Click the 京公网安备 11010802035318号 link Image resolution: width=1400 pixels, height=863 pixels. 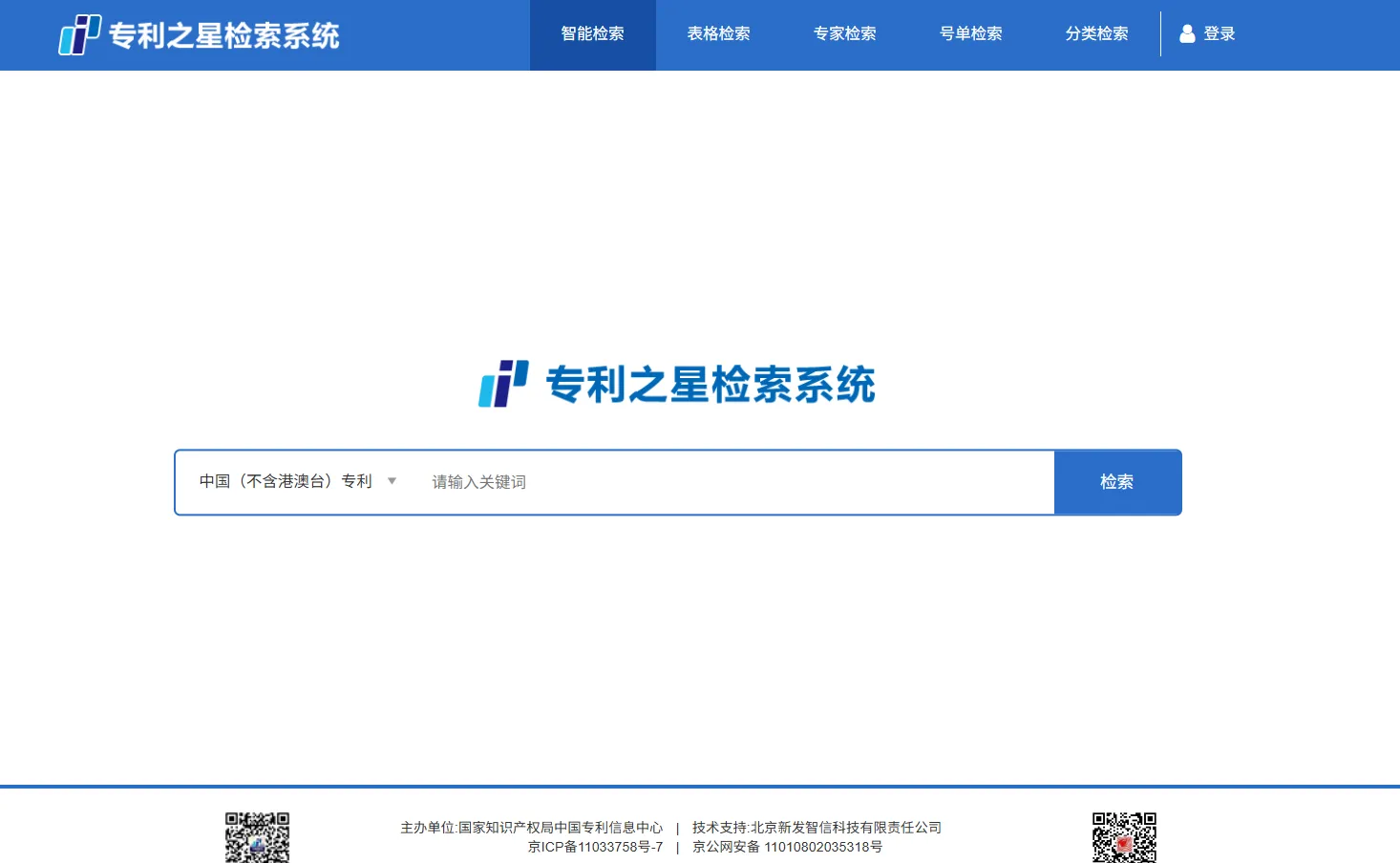pos(787,847)
